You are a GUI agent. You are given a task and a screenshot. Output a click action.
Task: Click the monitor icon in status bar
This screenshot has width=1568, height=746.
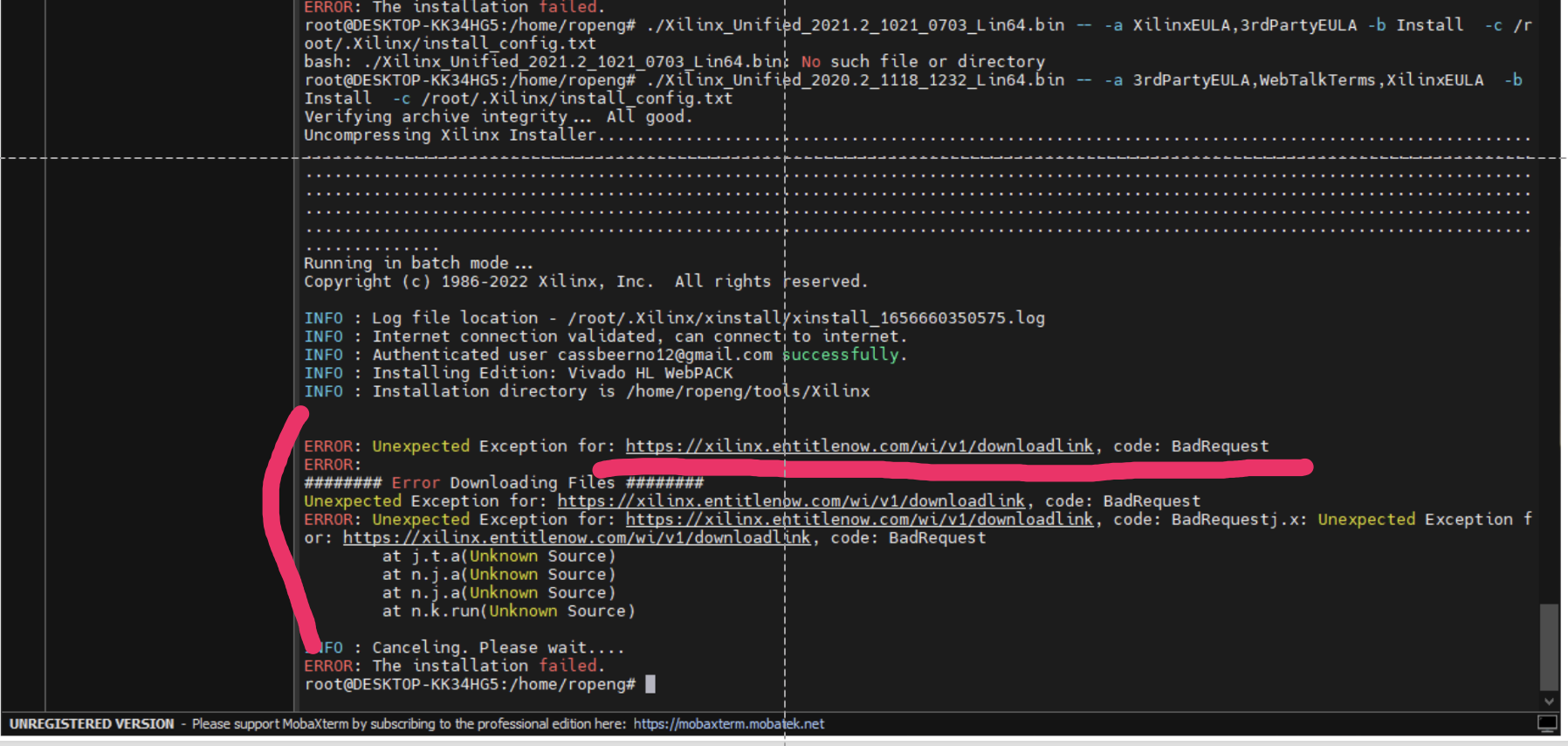click(1547, 723)
